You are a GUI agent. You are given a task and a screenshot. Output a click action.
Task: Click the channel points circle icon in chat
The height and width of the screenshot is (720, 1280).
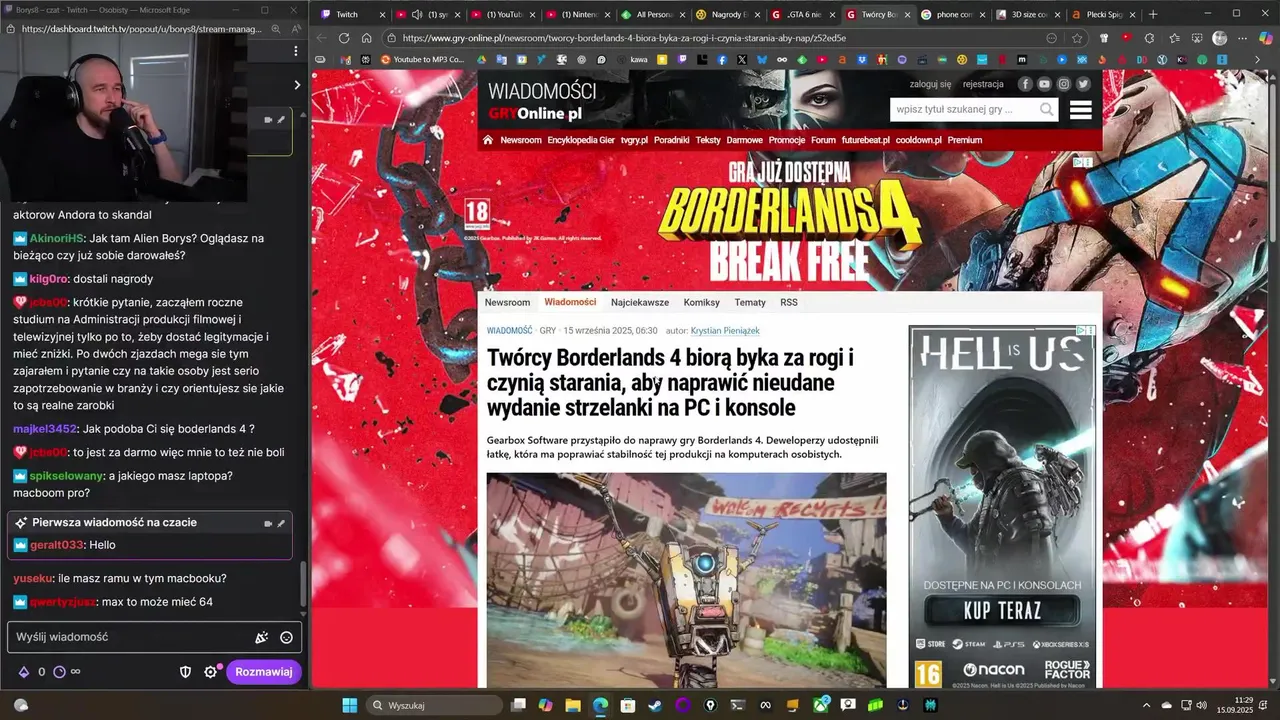coord(58,672)
